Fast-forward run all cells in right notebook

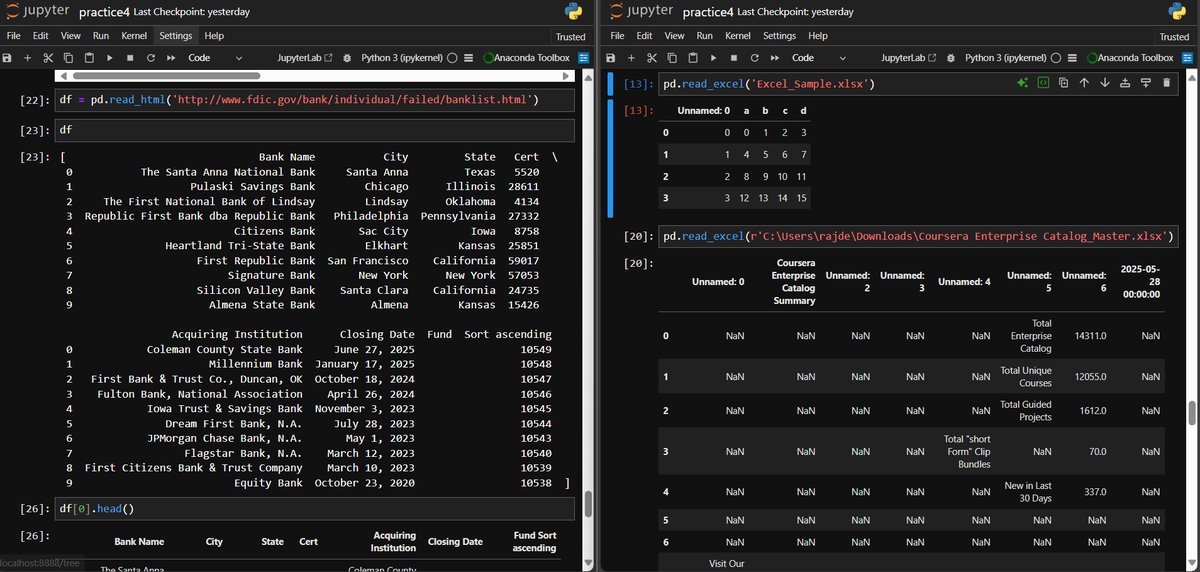[x=774, y=58]
